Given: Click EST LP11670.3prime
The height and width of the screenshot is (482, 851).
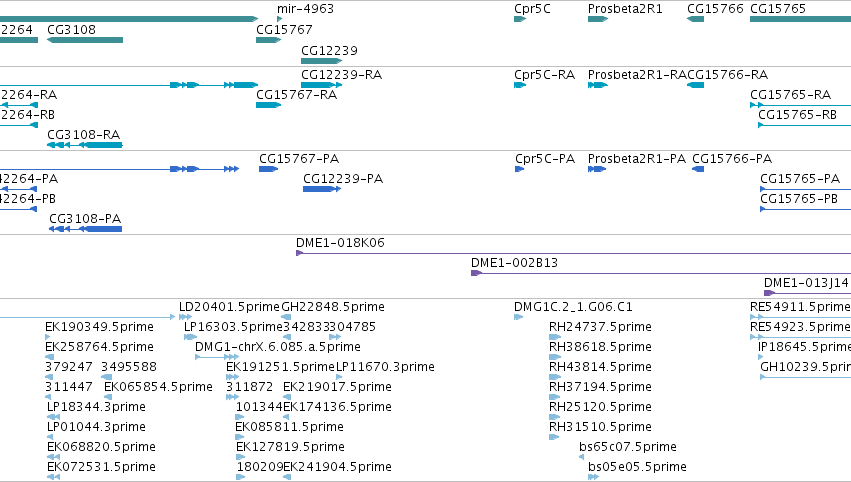Looking at the screenshot, I should 385,367.
